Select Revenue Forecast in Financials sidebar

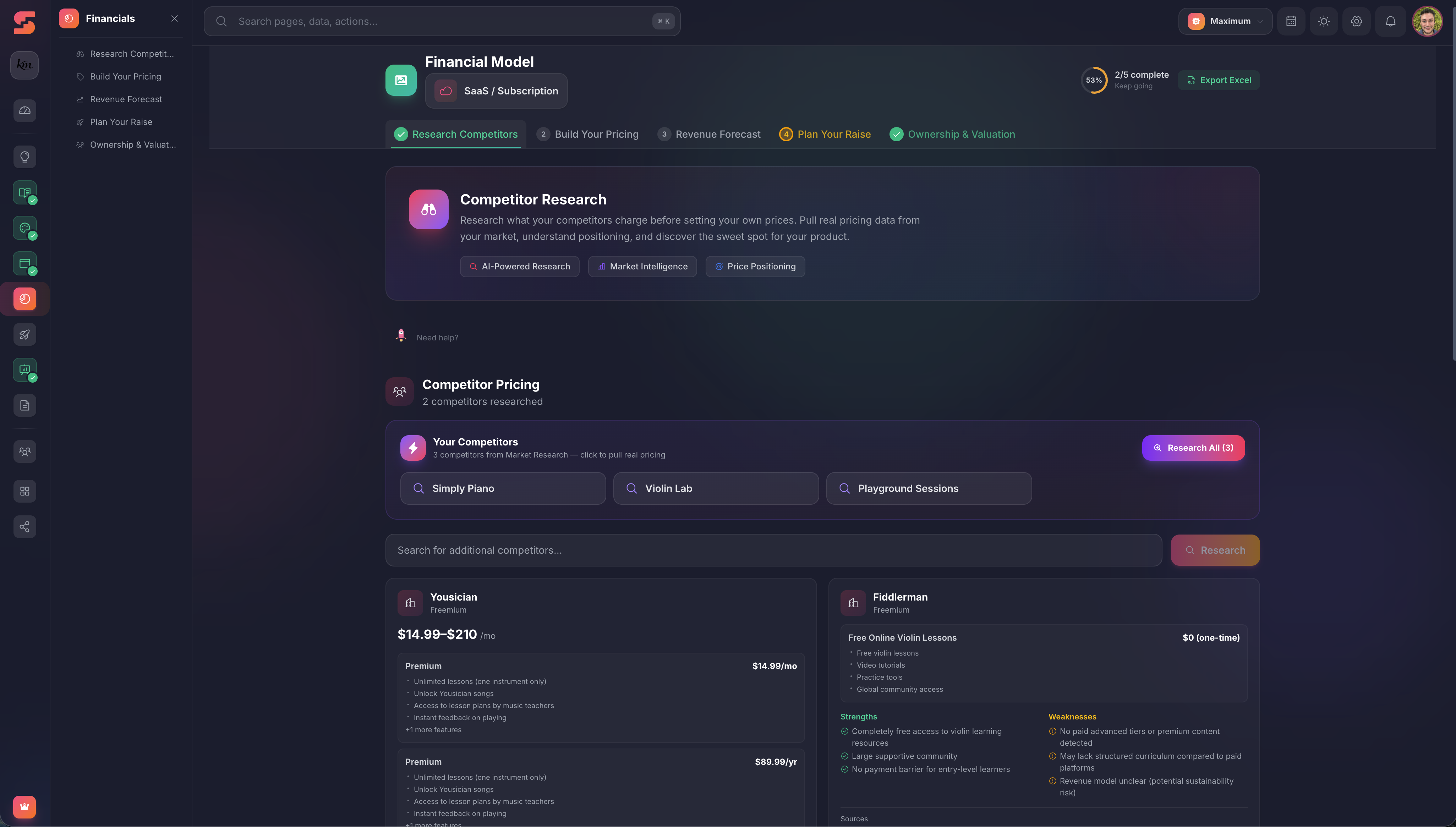coord(126,99)
